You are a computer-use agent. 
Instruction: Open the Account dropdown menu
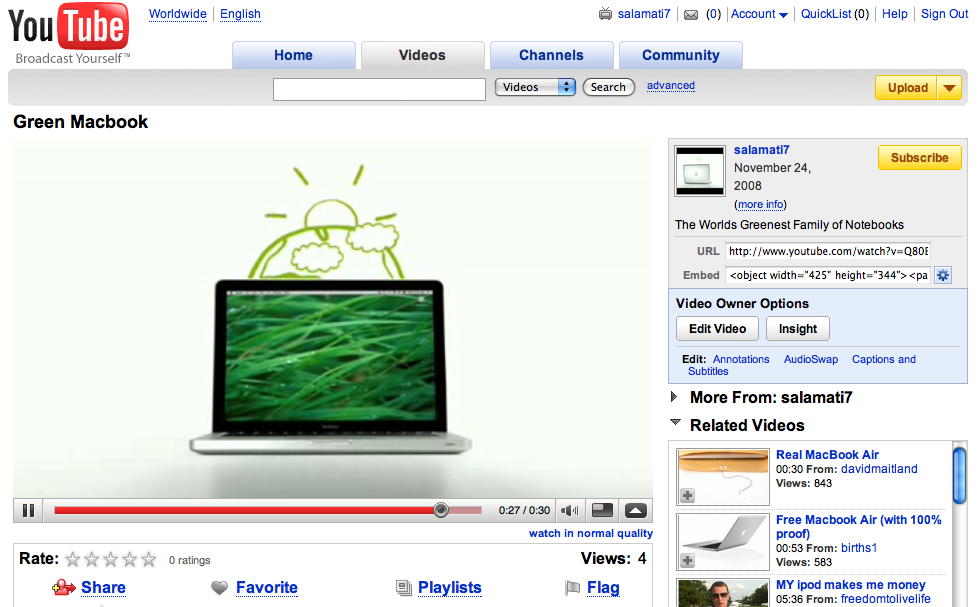759,14
